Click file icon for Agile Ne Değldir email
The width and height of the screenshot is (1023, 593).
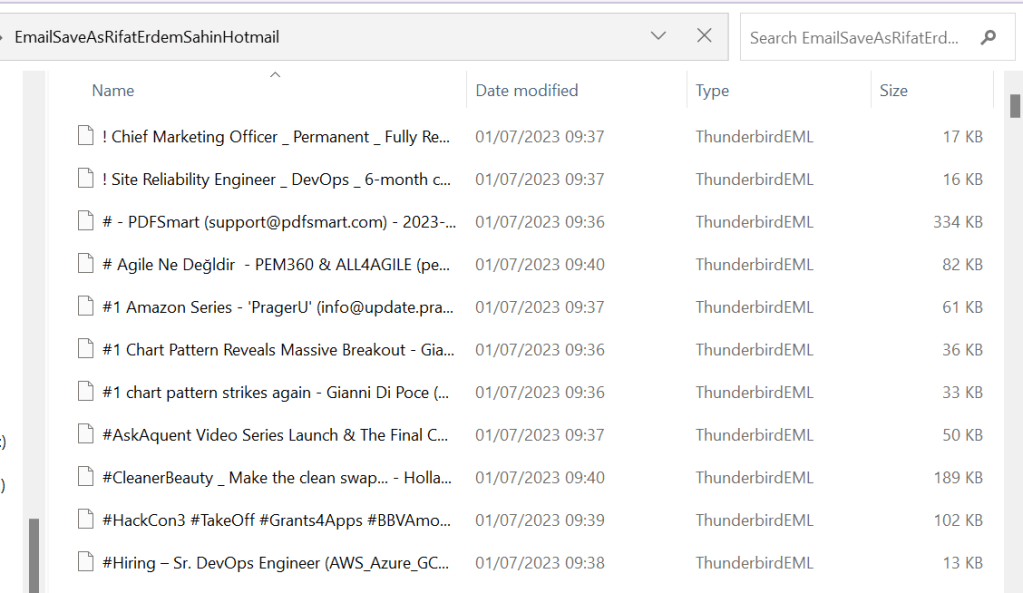pyautogui.click(x=85, y=264)
